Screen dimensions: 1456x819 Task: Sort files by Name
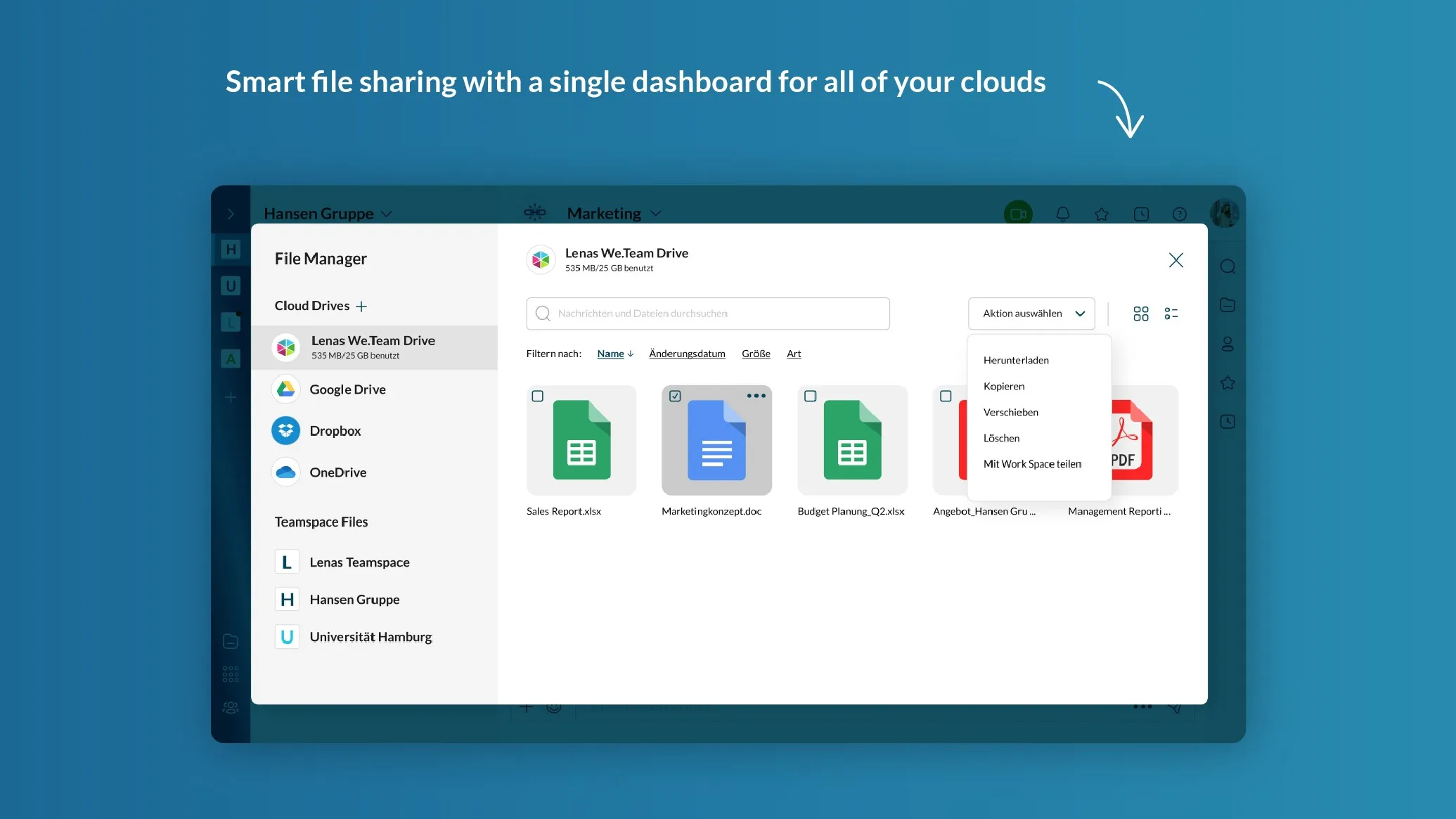[610, 354]
